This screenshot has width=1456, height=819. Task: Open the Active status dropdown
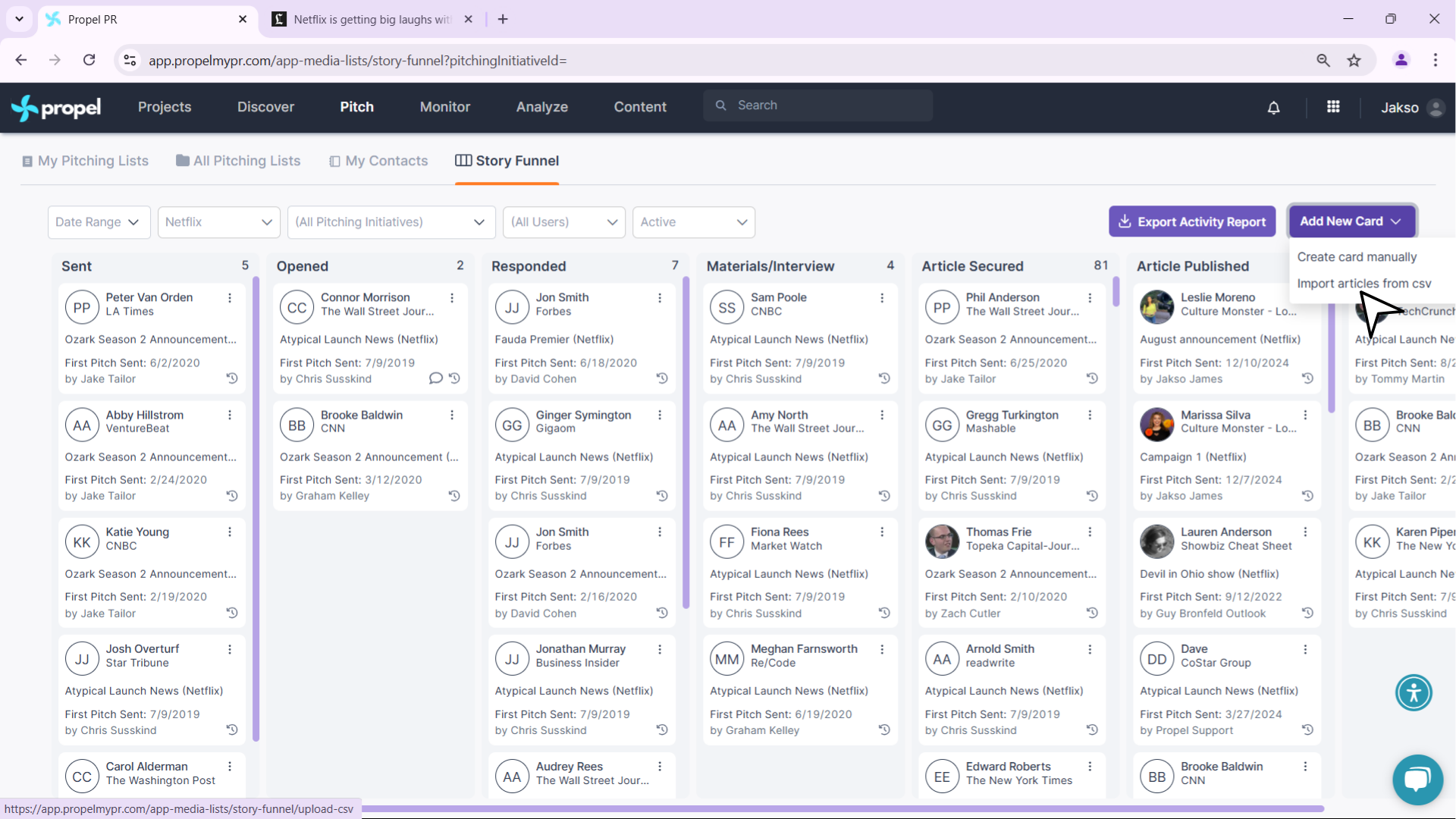(x=693, y=222)
